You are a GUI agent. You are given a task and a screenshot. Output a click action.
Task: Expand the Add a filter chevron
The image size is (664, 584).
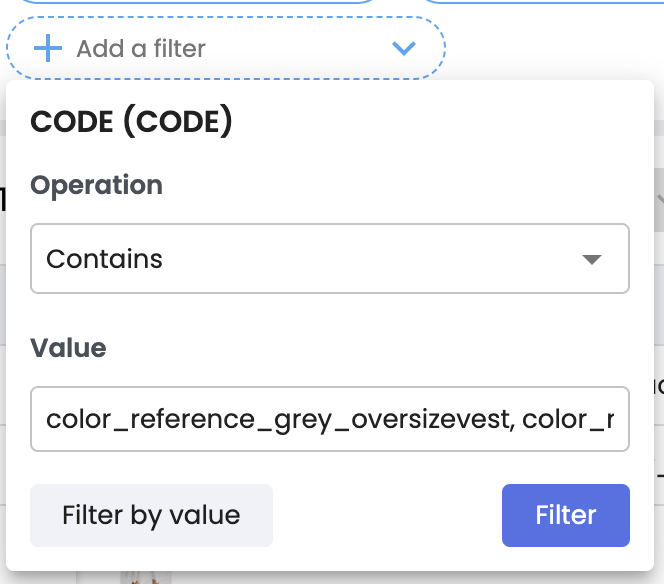point(404,48)
